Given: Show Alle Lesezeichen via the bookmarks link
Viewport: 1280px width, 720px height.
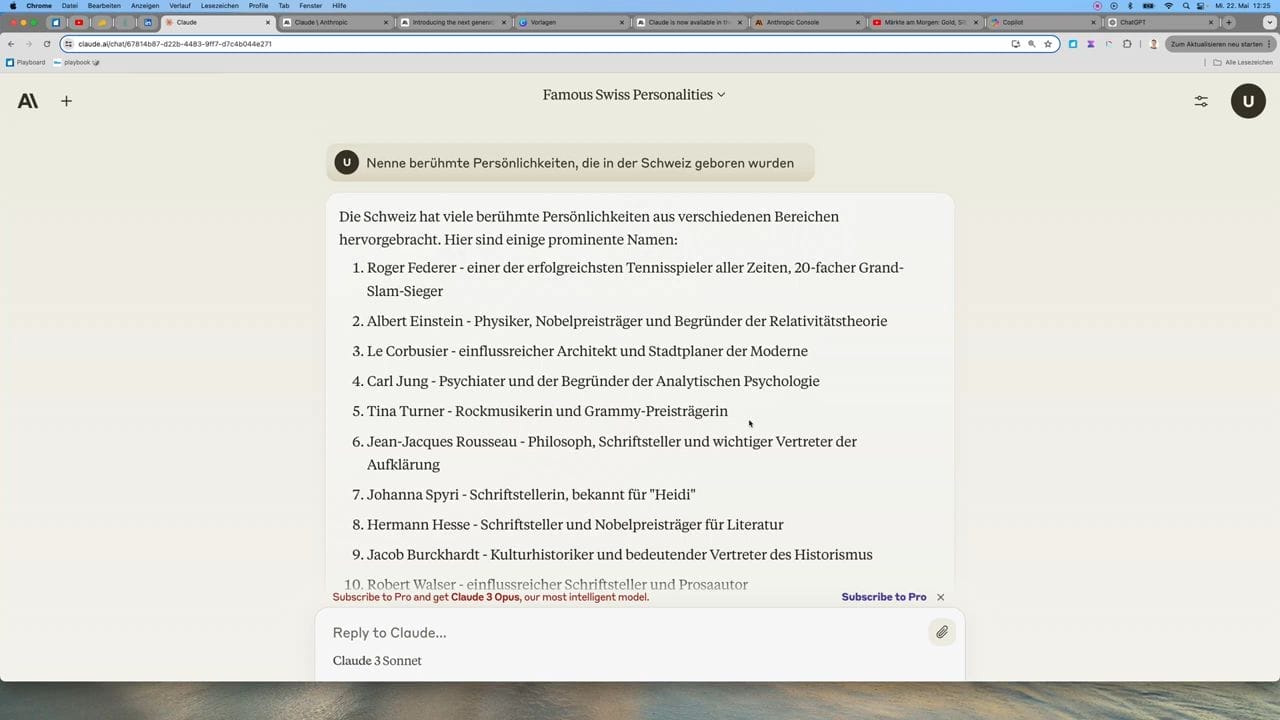Looking at the screenshot, I should 1247,62.
